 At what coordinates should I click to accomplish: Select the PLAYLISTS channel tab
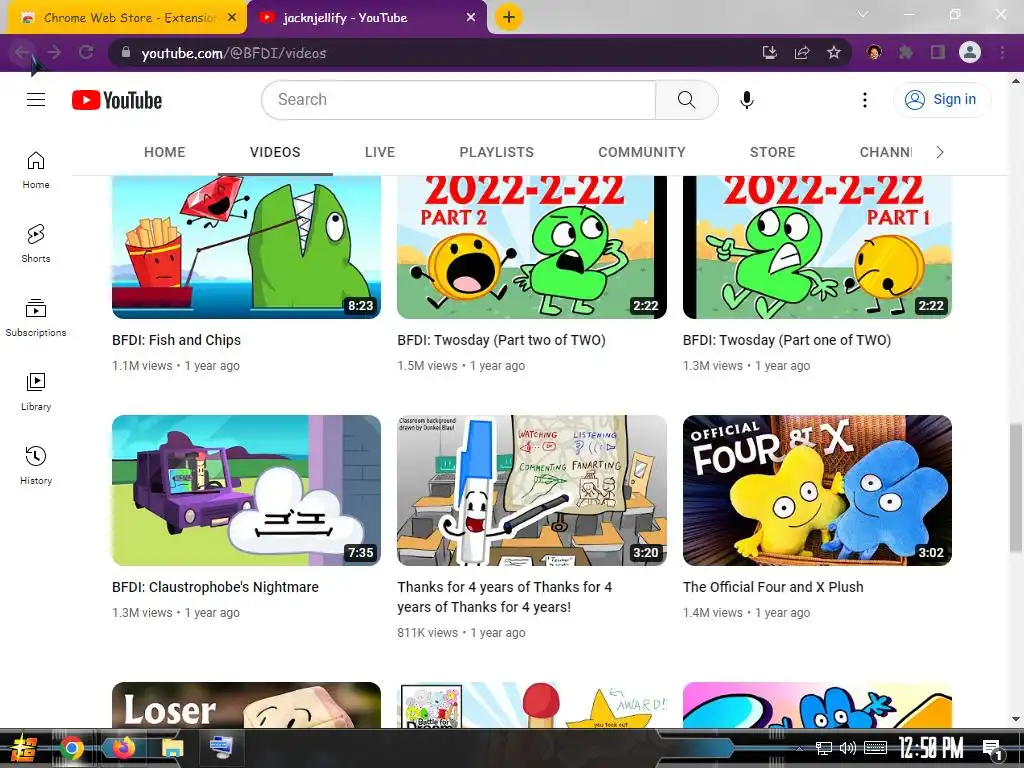click(x=496, y=152)
